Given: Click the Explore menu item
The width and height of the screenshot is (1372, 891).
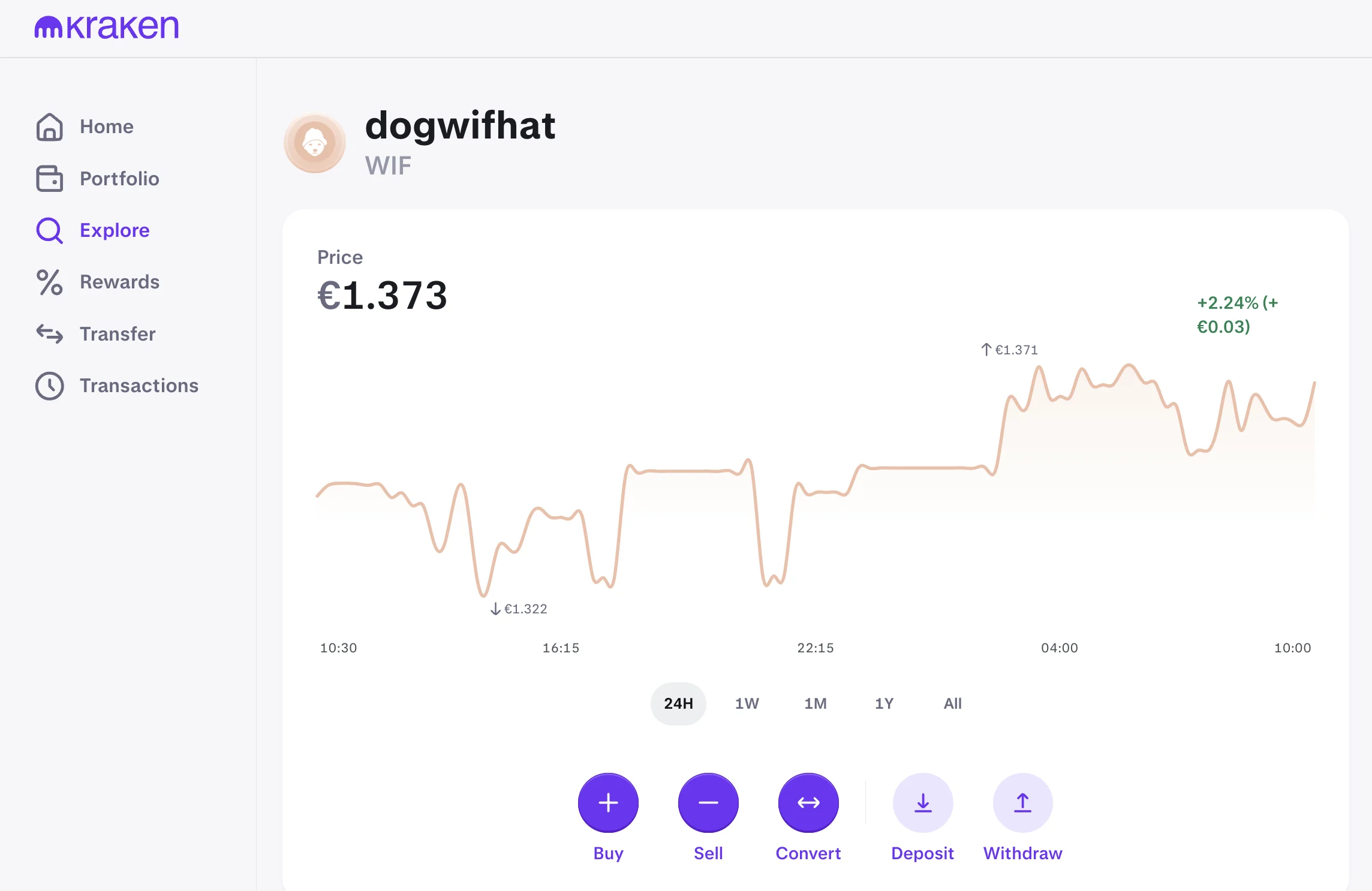Looking at the screenshot, I should 115,229.
